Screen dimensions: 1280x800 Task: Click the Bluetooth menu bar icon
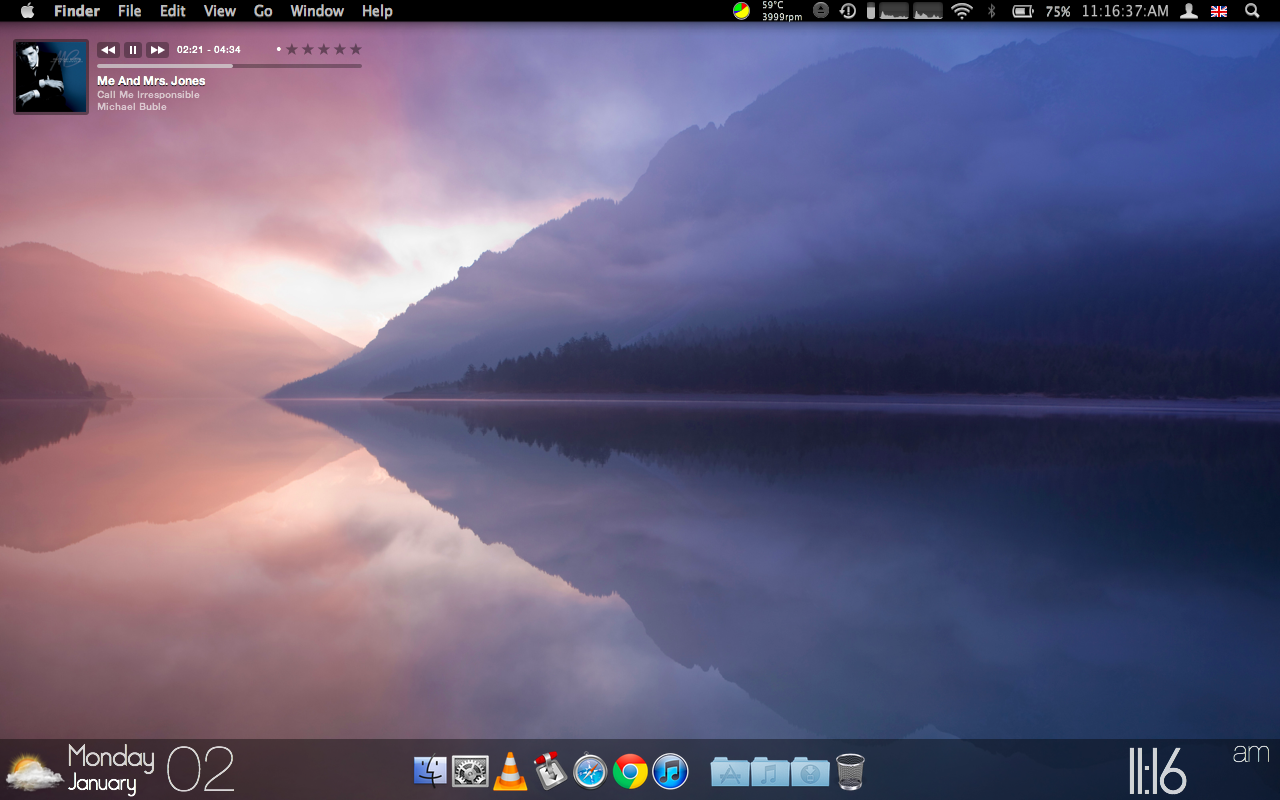(992, 11)
